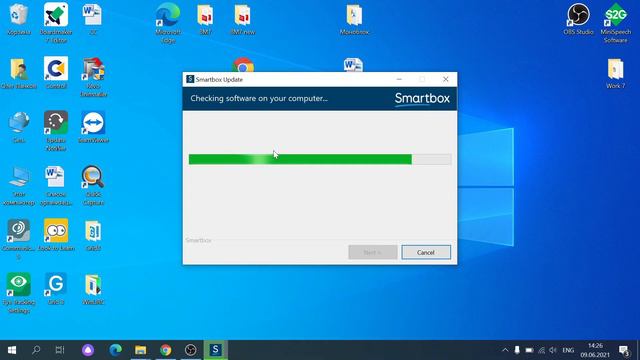Select the MiniSpeech Software S2G shortcut
The height and width of the screenshot is (360, 640).
point(616,22)
